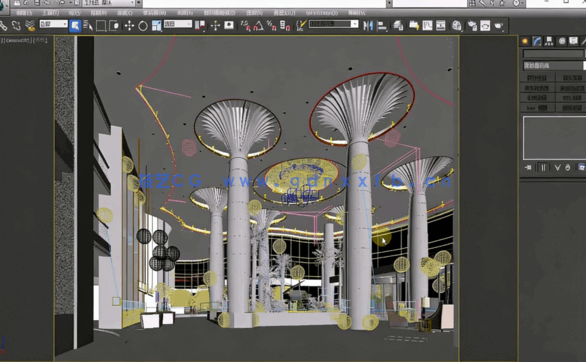Activate the Select Object arrow tool

(x=75, y=25)
